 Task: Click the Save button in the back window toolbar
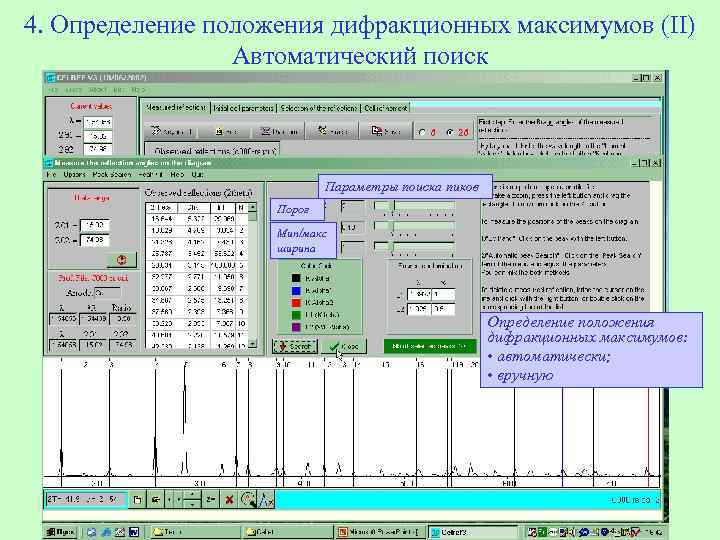(386, 131)
